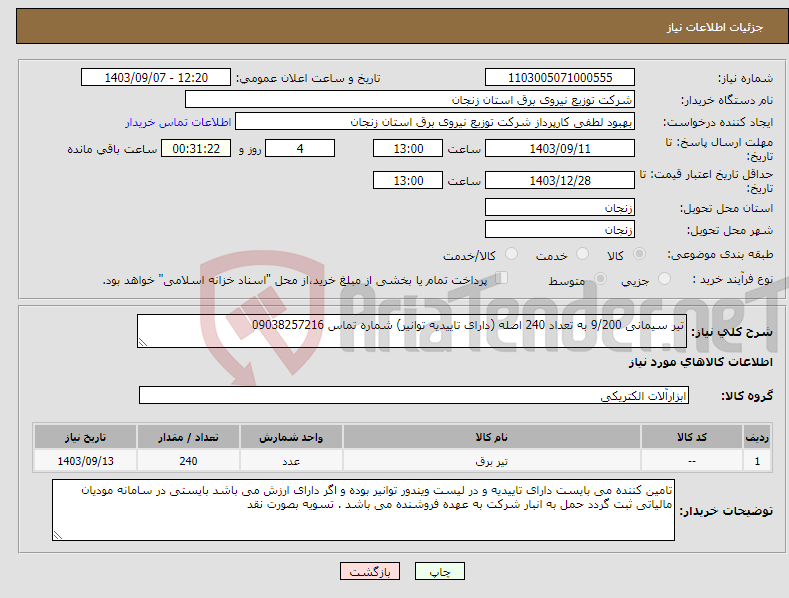789x598 pixels.
Task: Select the کالا radio button
Action: (x=639, y=254)
